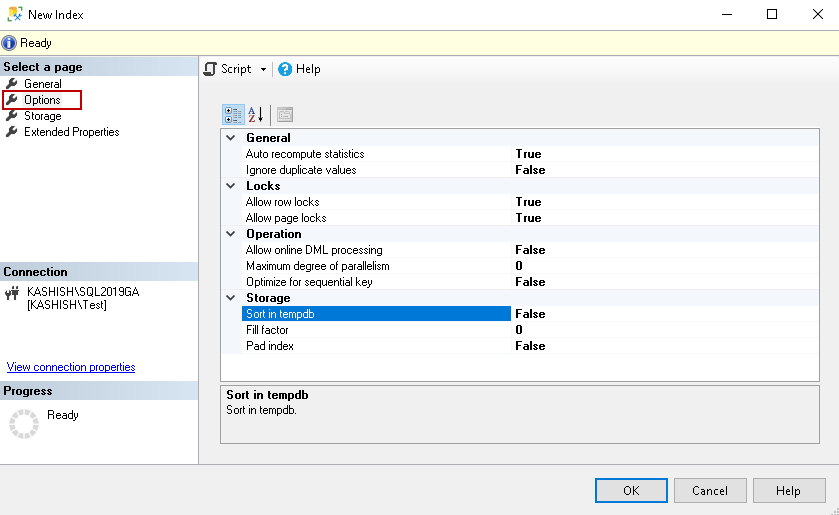The height and width of the screenshot is (515, 839).
Task: Open the Script dropdown arrow
Action: click(264, 69)
